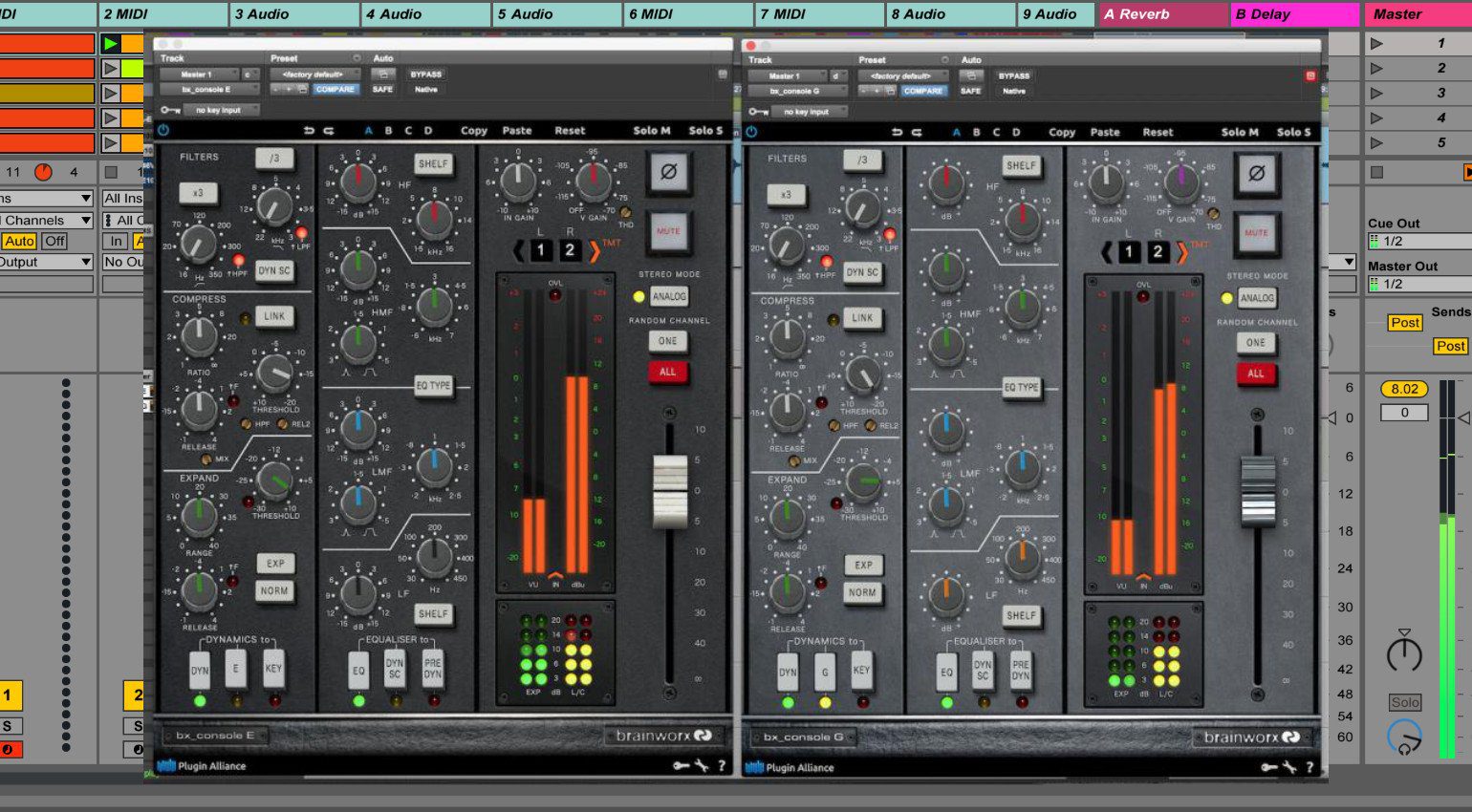Launch Master scene 1
The image size is (1472, 812).
point(1376,43)
